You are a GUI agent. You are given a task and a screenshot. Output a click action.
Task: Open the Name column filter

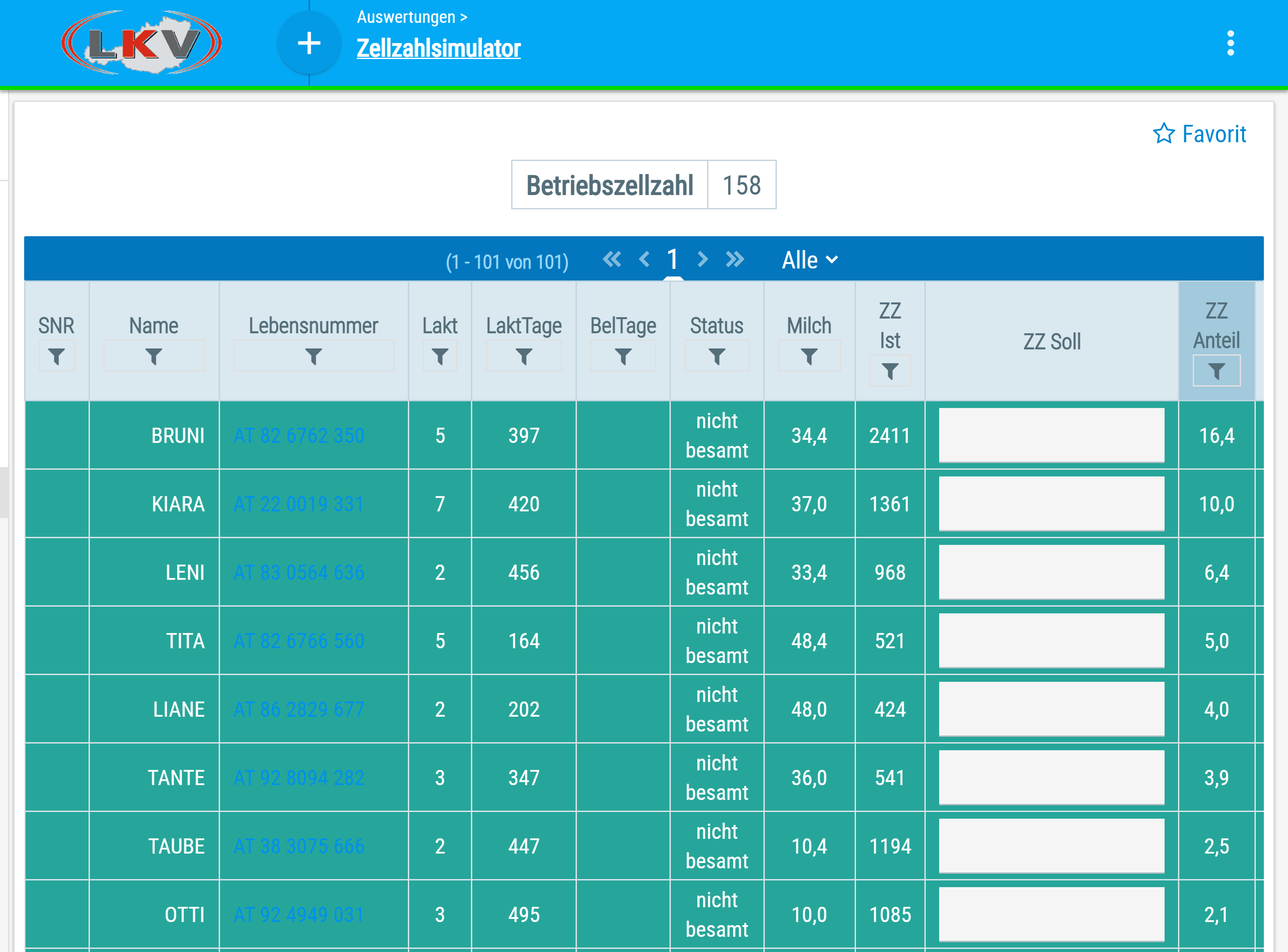(154, 356)
